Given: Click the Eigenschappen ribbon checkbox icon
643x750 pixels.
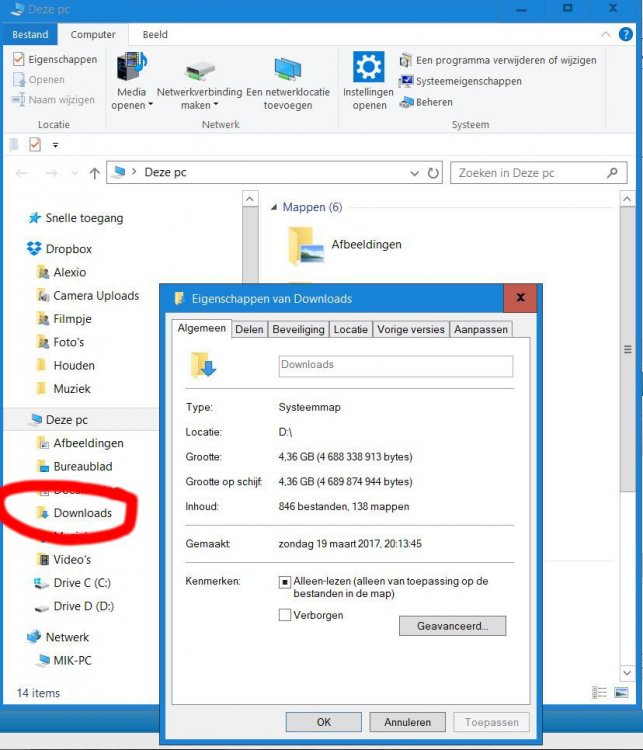Looking at the screenshot, I should [x=19, y=59].
